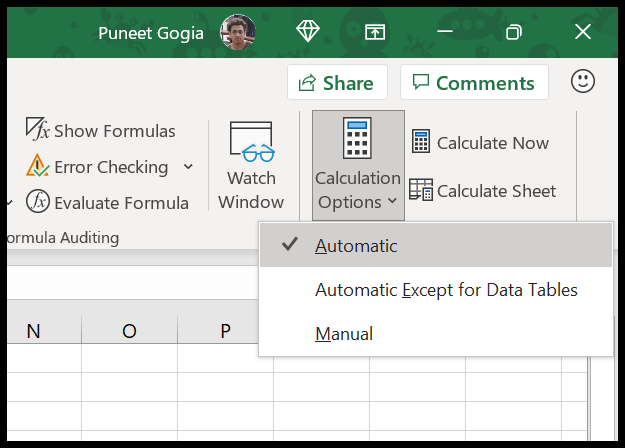625x448 pixels.
Task: Click the Show Formulas icon
Action: point(37,130)
